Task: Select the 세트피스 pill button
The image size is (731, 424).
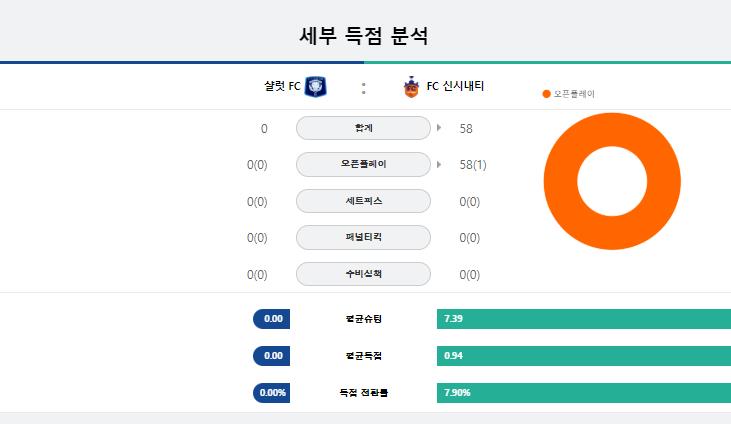Action: pyautogui.click(x=363, y=201)
